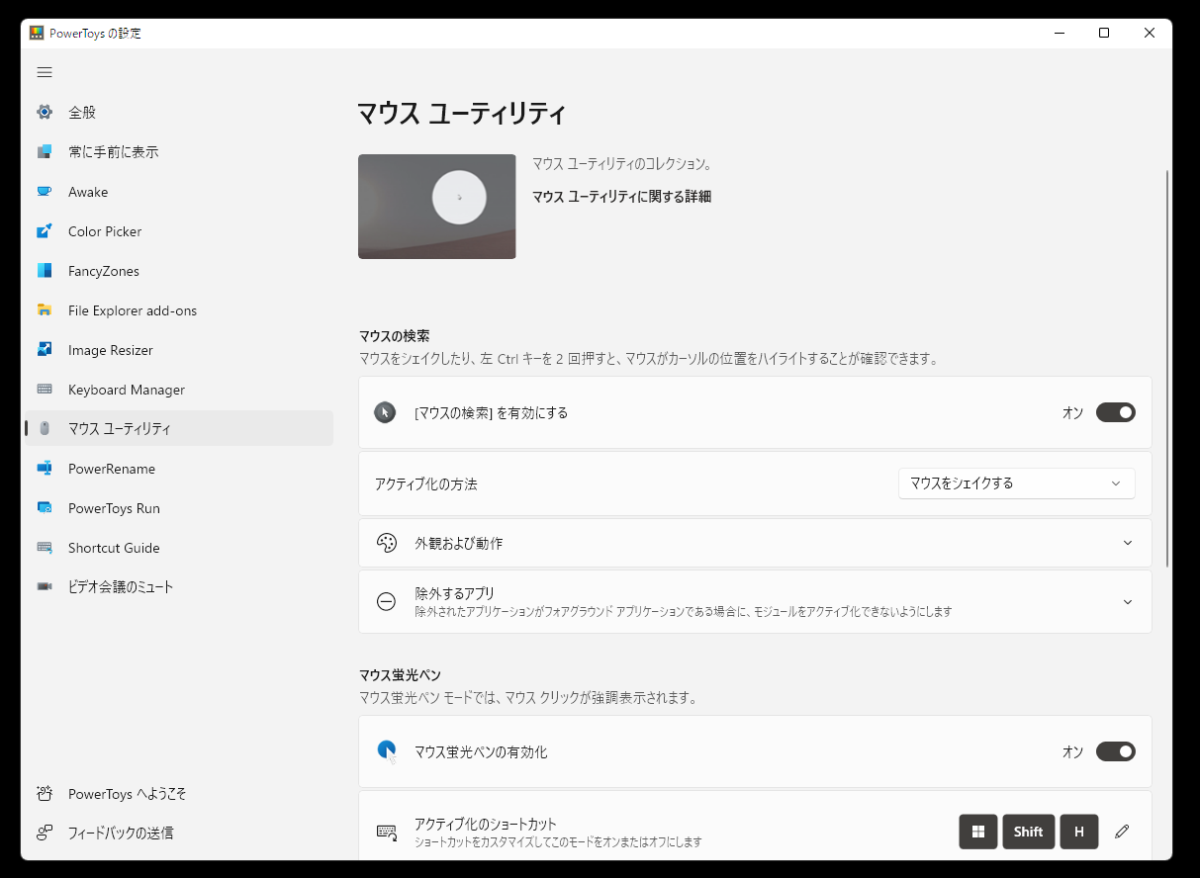Select FancyZones in the sidebar
The image size is (1200, 878).
point(179,271)
